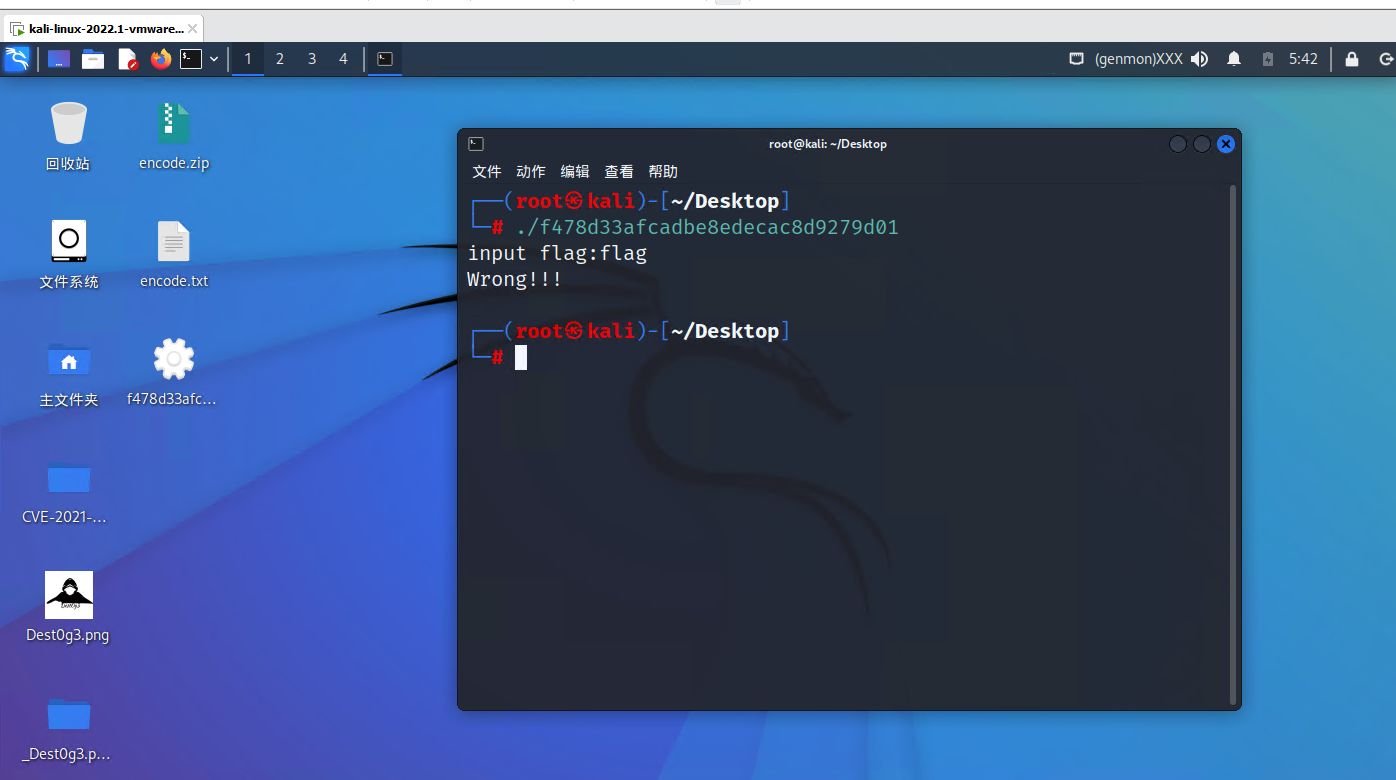The height and width of the screenshot is (780, 1396).
Task: Open the 文件 menu in terminal
Action: 487,171
